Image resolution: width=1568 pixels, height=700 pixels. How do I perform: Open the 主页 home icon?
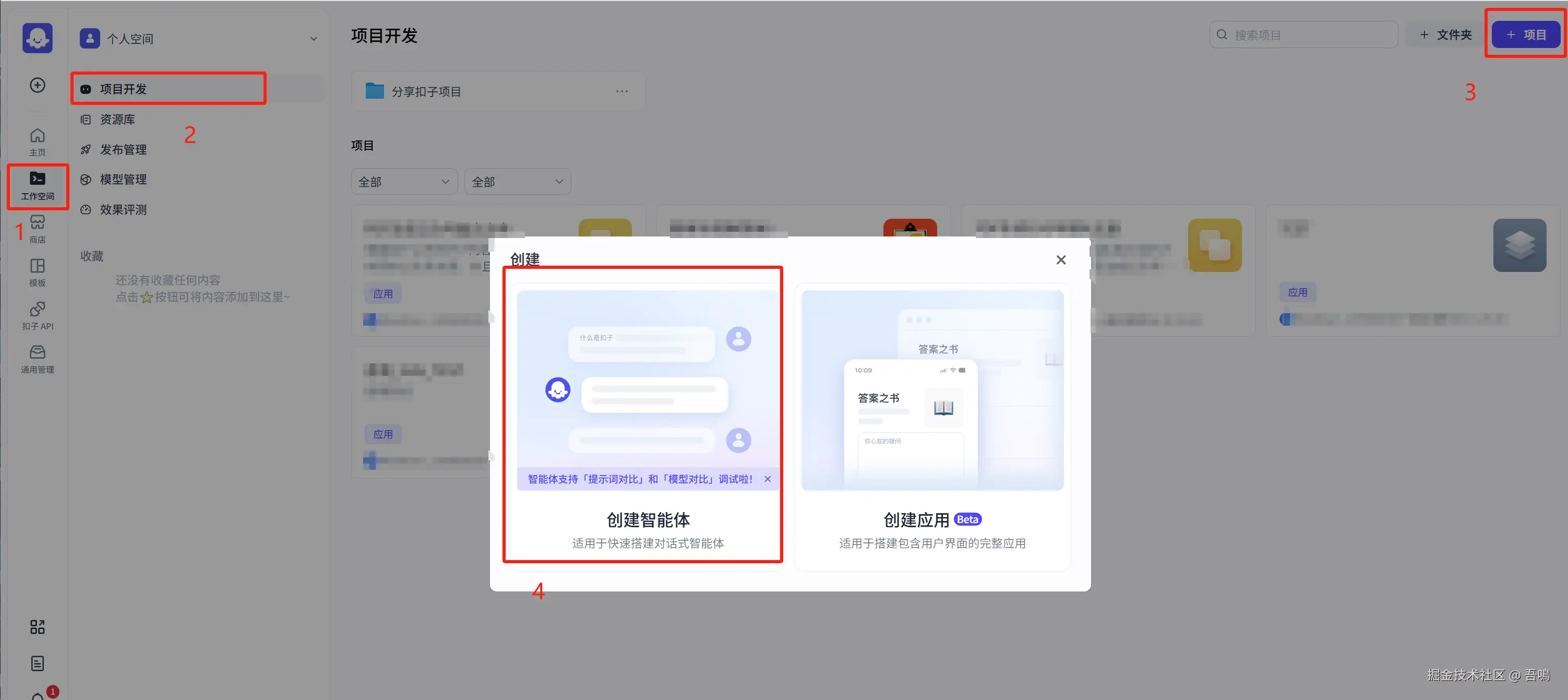pos(37,141)
